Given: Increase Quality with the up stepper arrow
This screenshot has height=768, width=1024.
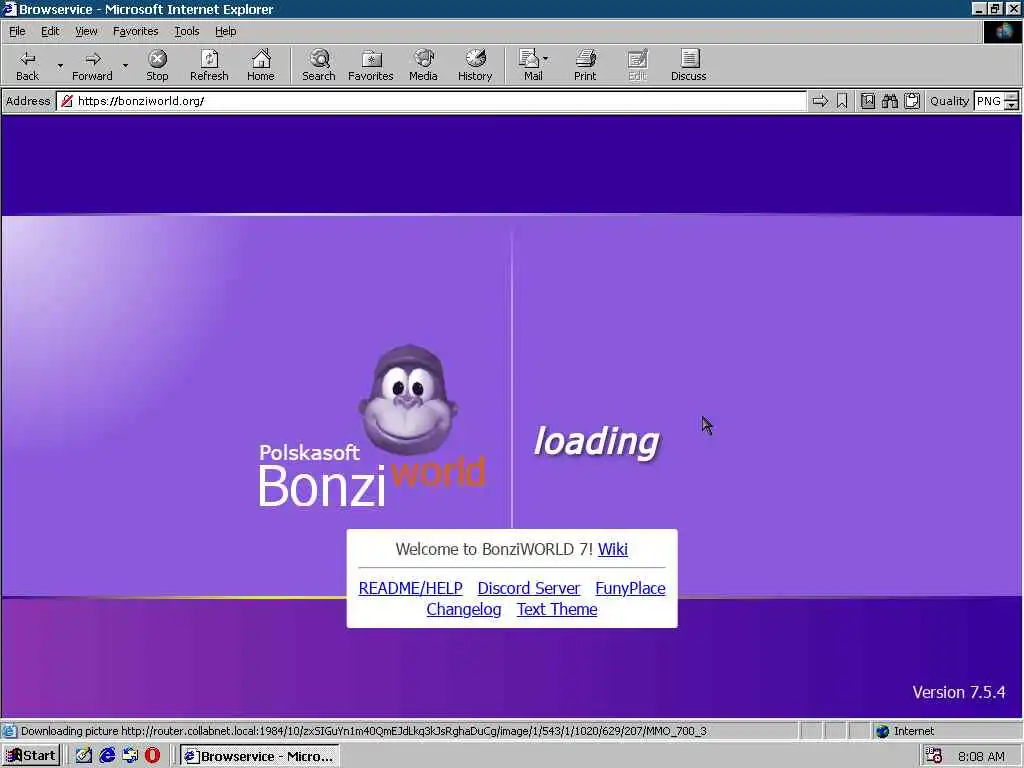Looking at the screenshot, I should [x=1012, y=97].
